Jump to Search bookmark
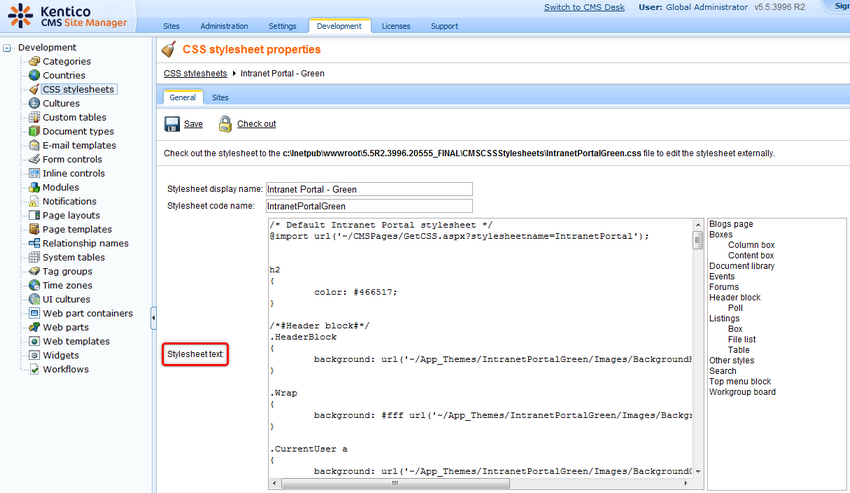Viewport: 850px width, 493px height. point(723,371)
